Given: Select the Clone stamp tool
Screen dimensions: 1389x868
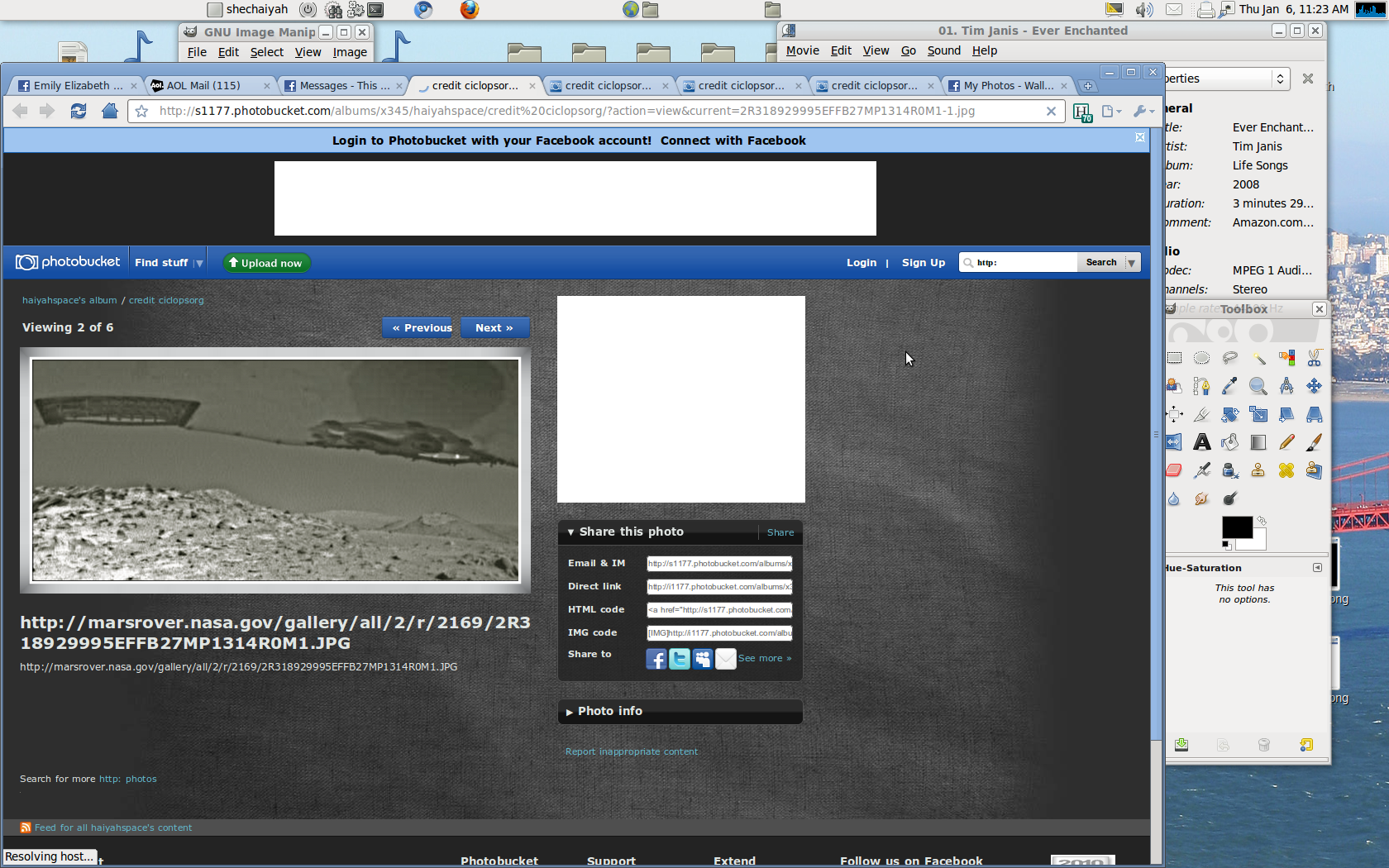Looking at the screenshot, I should (x=1258, y=470).
